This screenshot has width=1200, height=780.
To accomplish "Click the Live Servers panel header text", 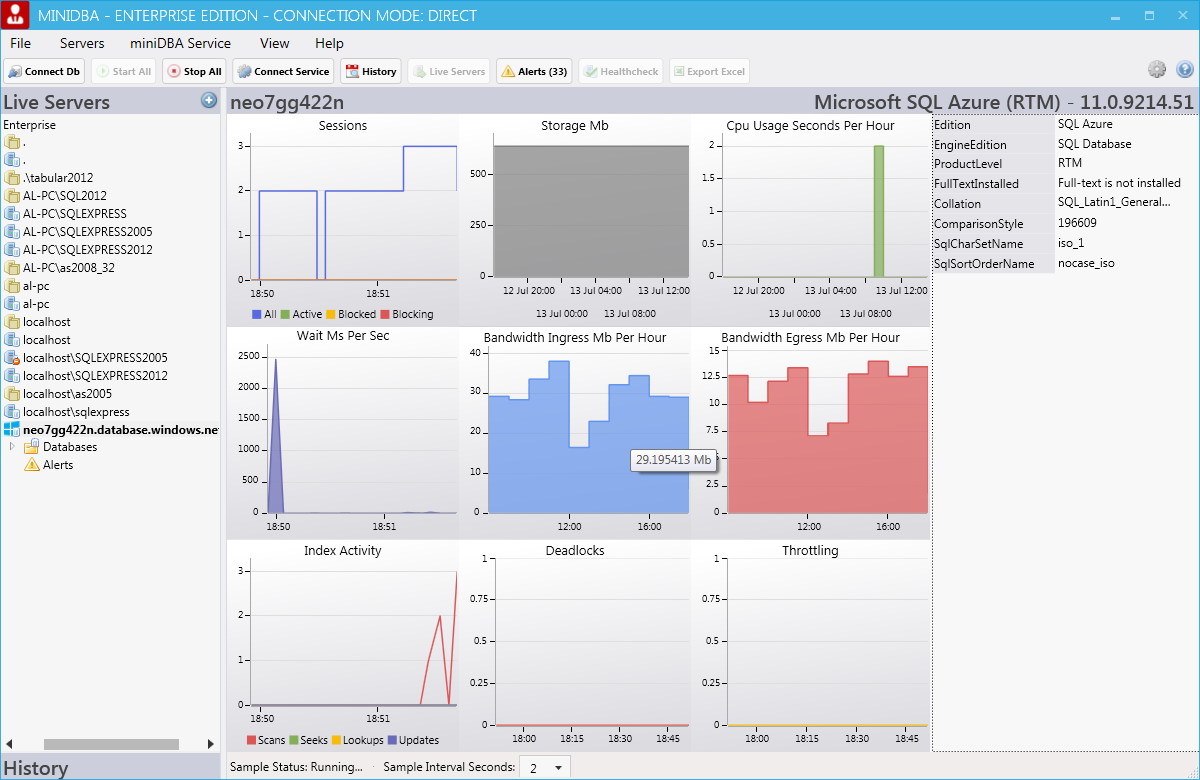I will [57, 102].
